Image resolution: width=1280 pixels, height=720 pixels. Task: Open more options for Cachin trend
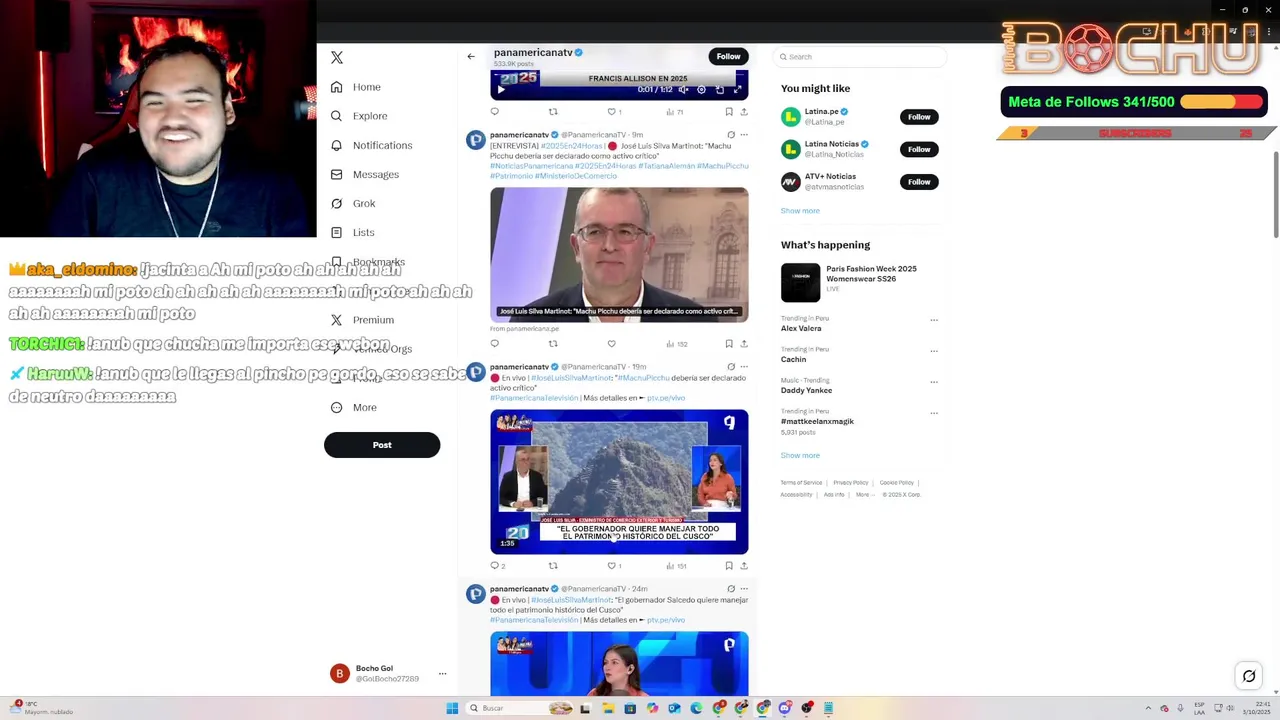pos(934,351)
